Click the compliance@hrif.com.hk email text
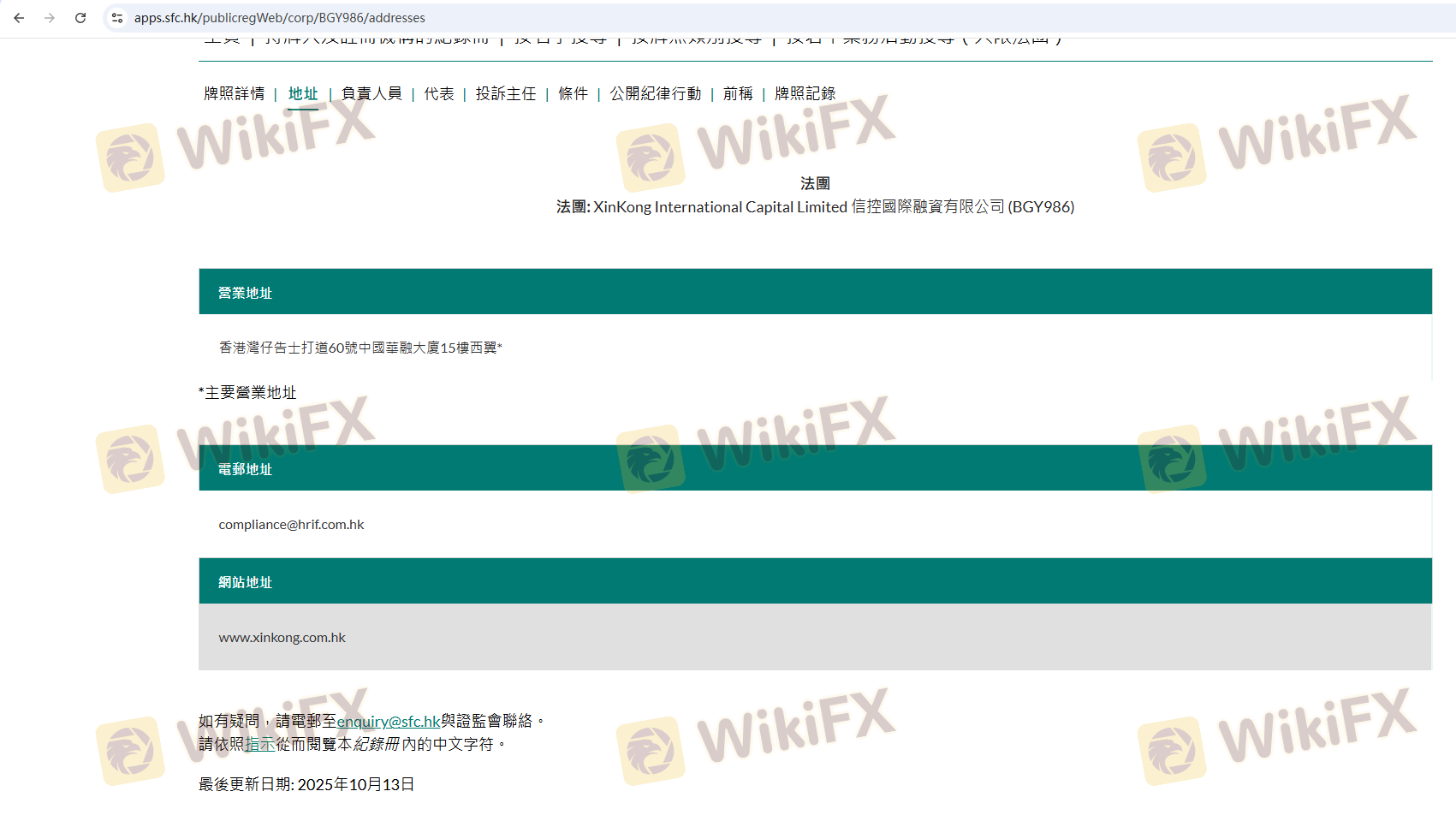The image size is (1456, 827). 292,525
